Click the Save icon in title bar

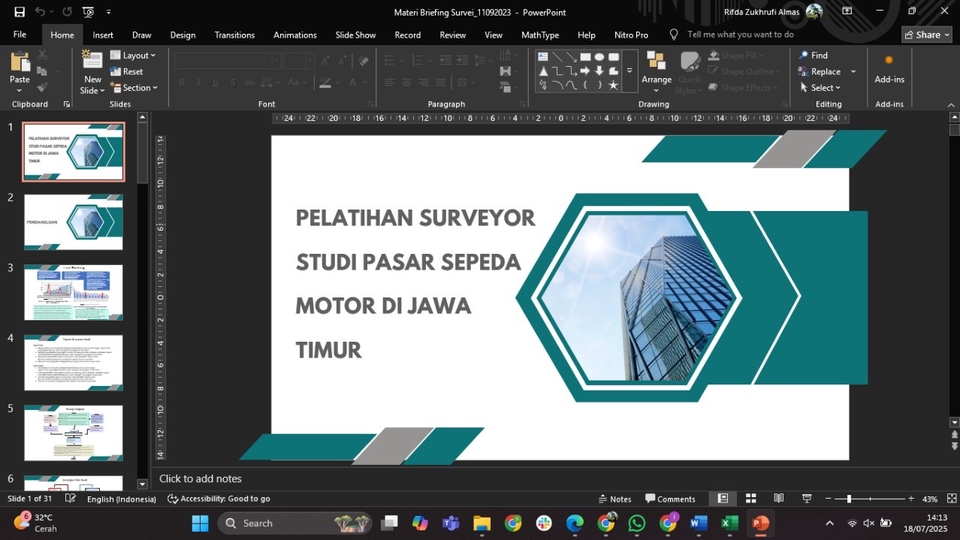pyautogui.click(x=19, y=12)
